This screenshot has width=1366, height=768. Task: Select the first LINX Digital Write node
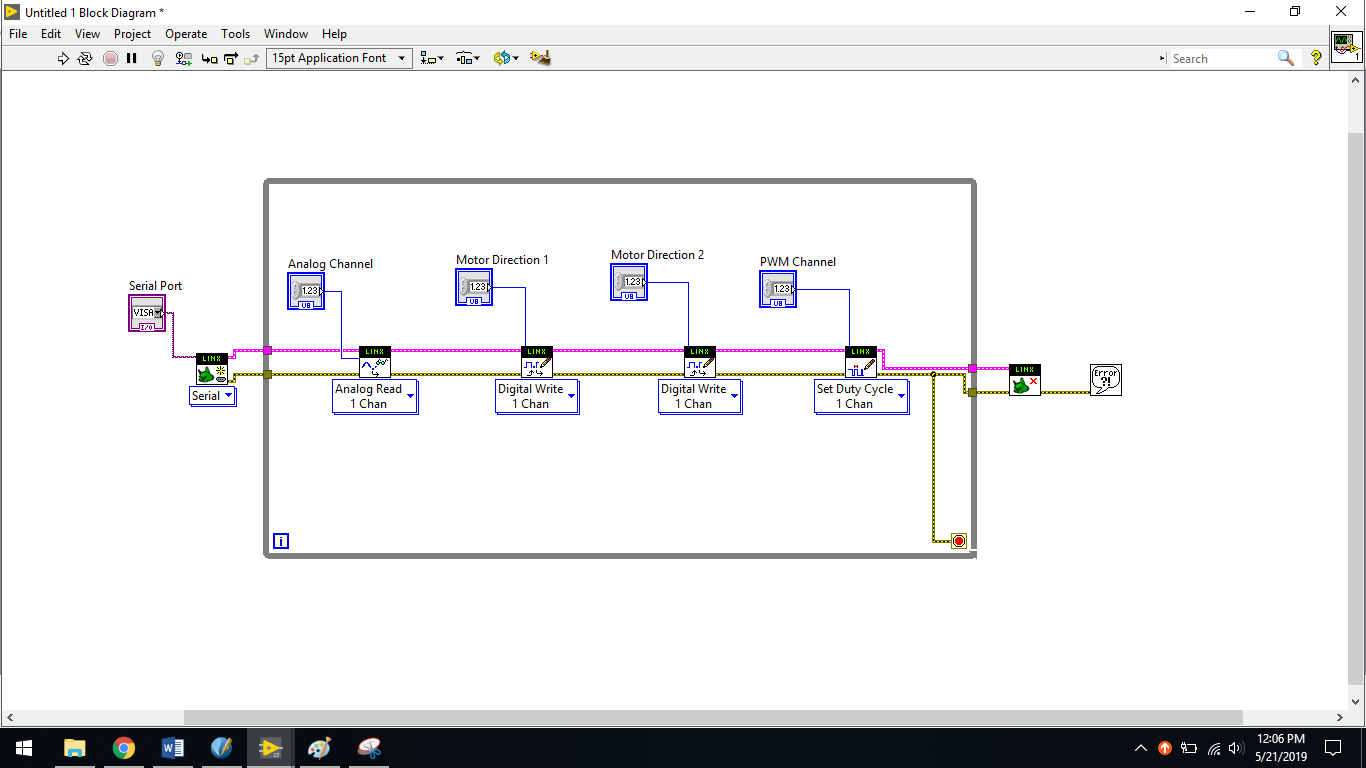[537, 362]
